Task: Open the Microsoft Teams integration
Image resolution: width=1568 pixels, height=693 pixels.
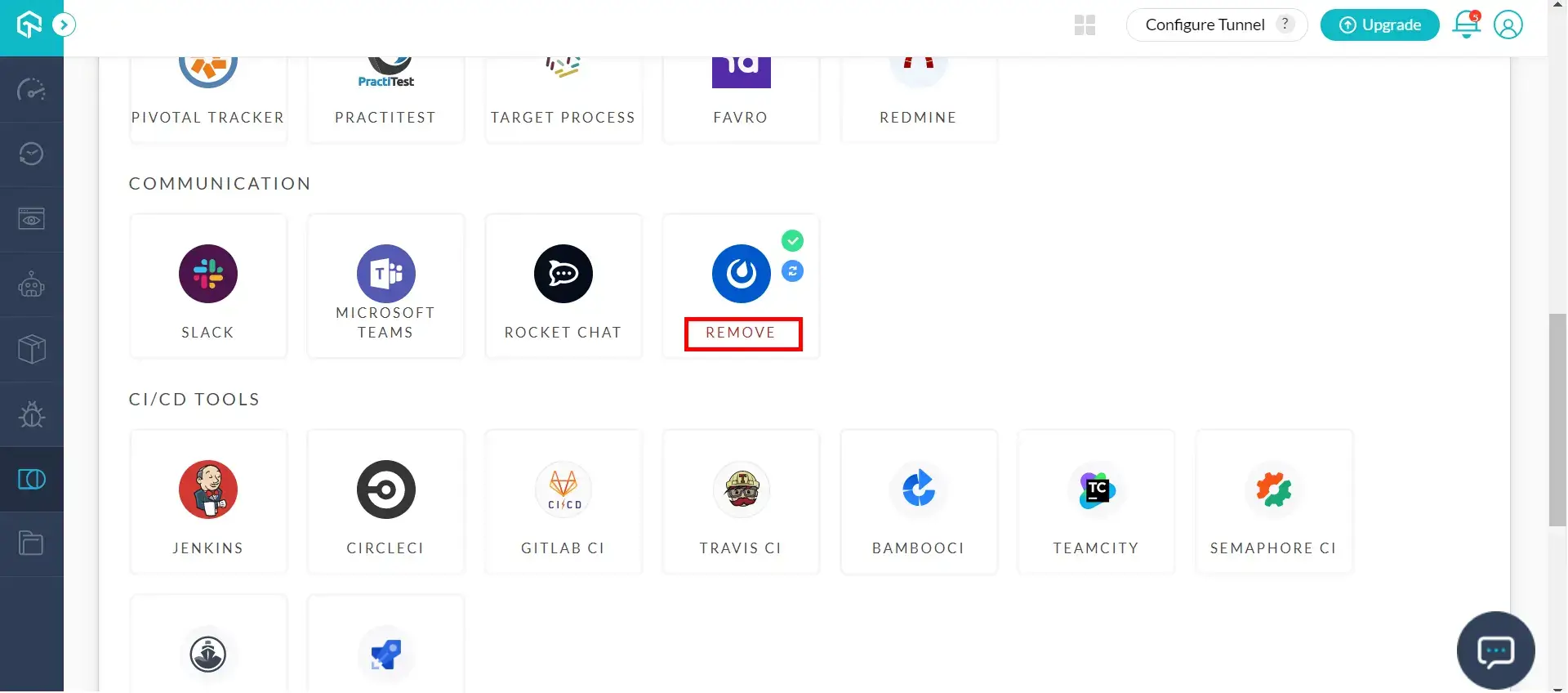Action: [x=385, y=274]
